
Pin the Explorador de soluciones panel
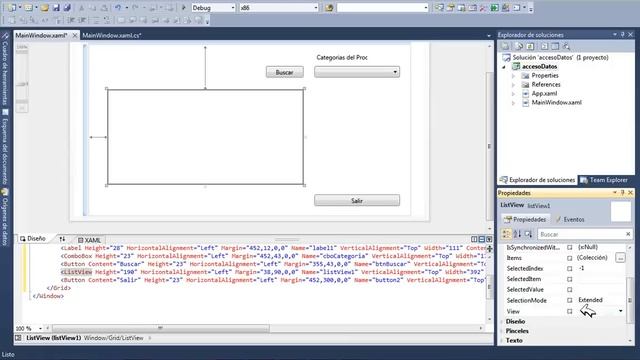point(623,35)
